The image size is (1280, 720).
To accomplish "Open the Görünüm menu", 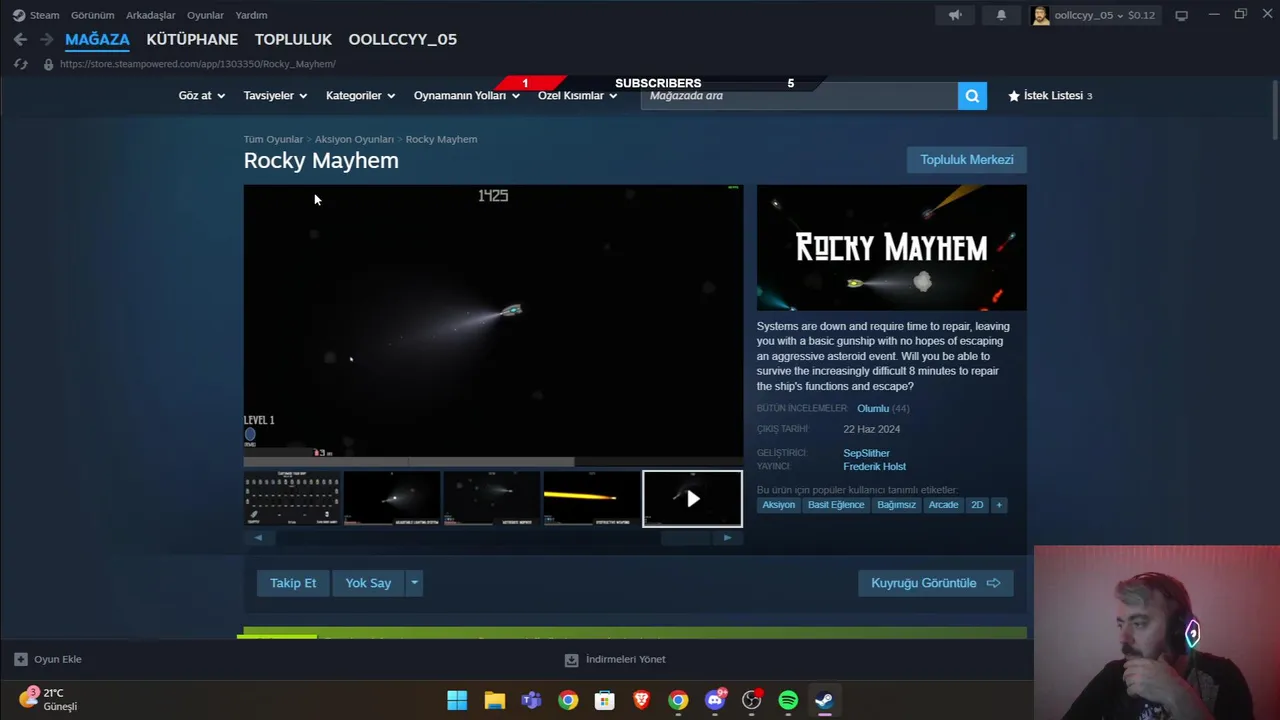I will point(92,15).
